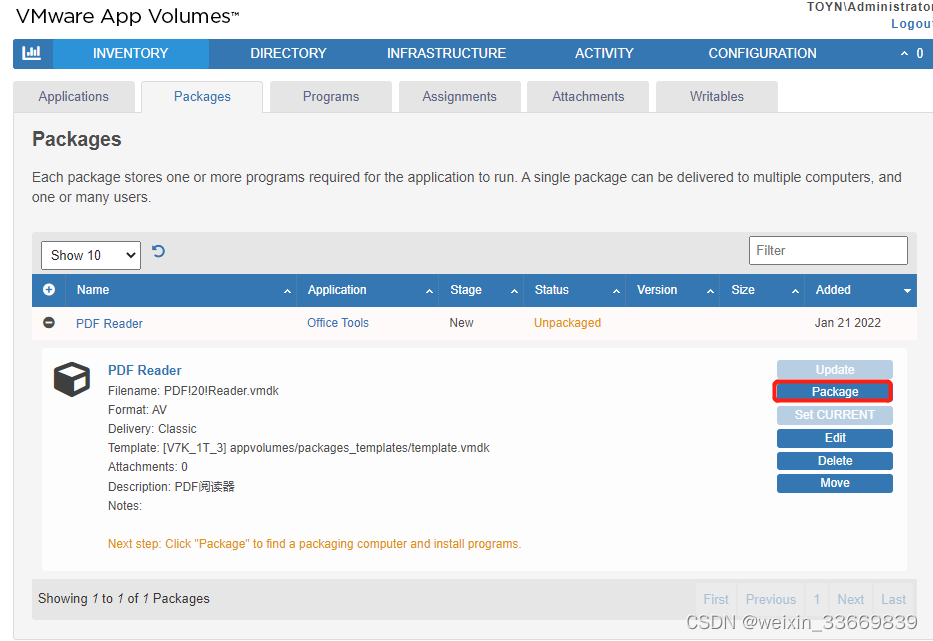Click the Format: AV line
Viewport: 933px width, 641px height.
pos(137,410)
